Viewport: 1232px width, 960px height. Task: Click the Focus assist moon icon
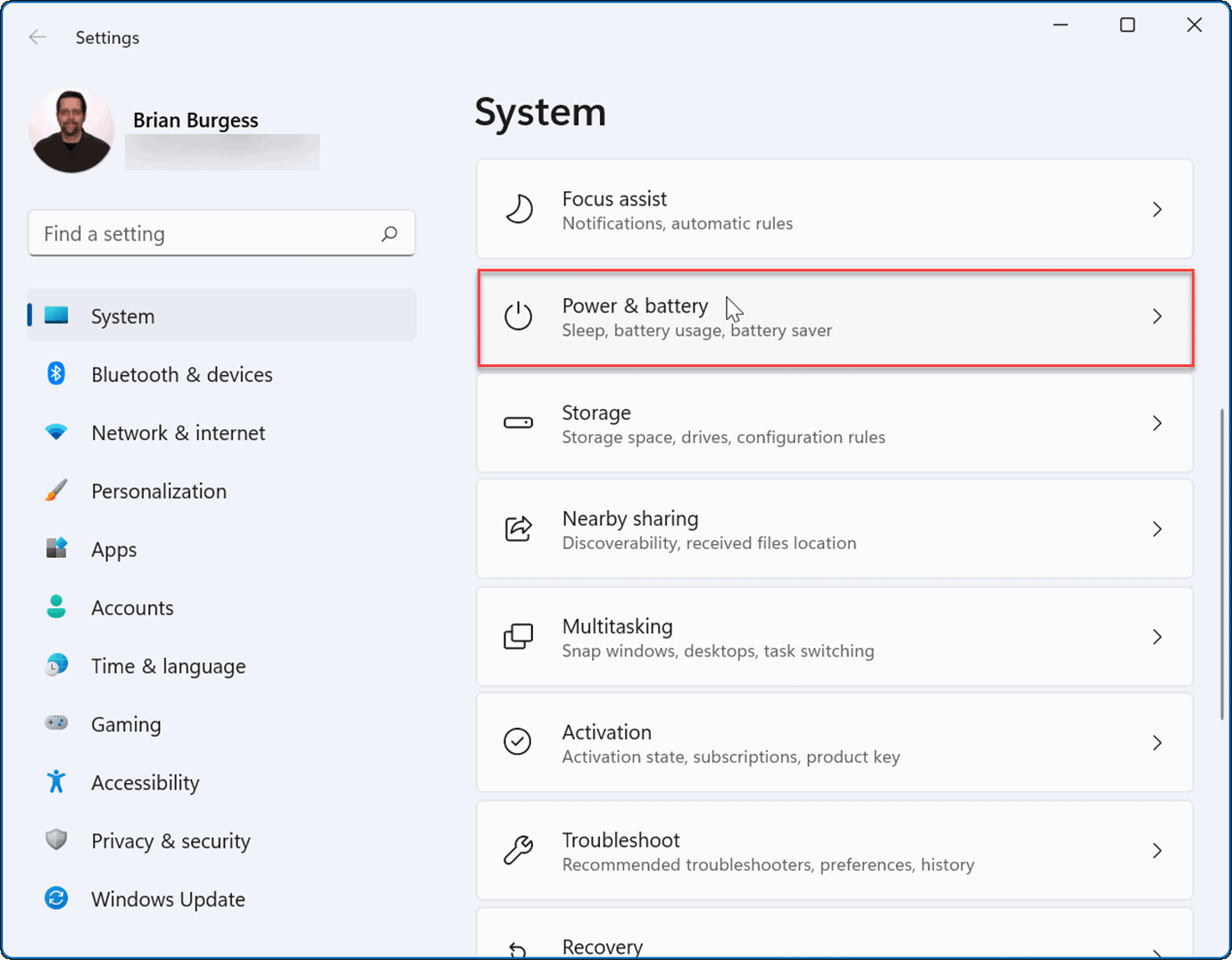(x=519, y=209)
